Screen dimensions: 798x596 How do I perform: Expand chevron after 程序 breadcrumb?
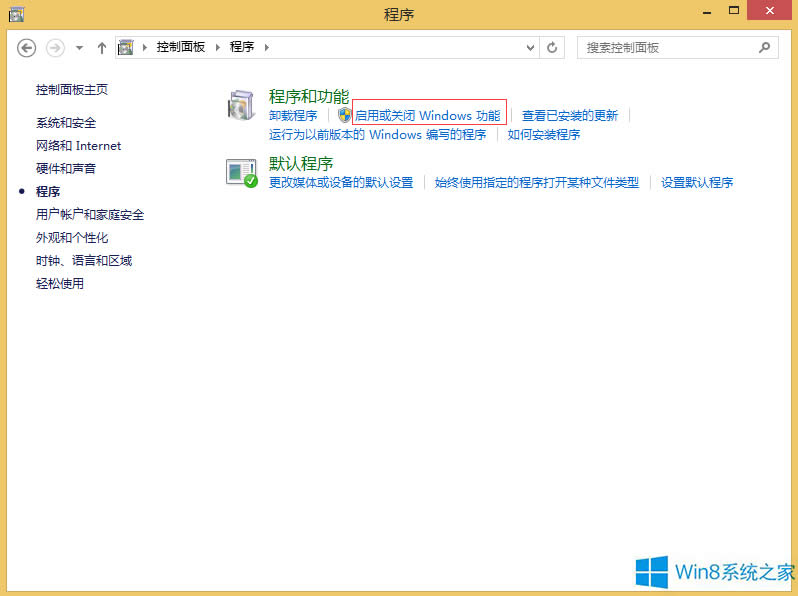[266, 48]
